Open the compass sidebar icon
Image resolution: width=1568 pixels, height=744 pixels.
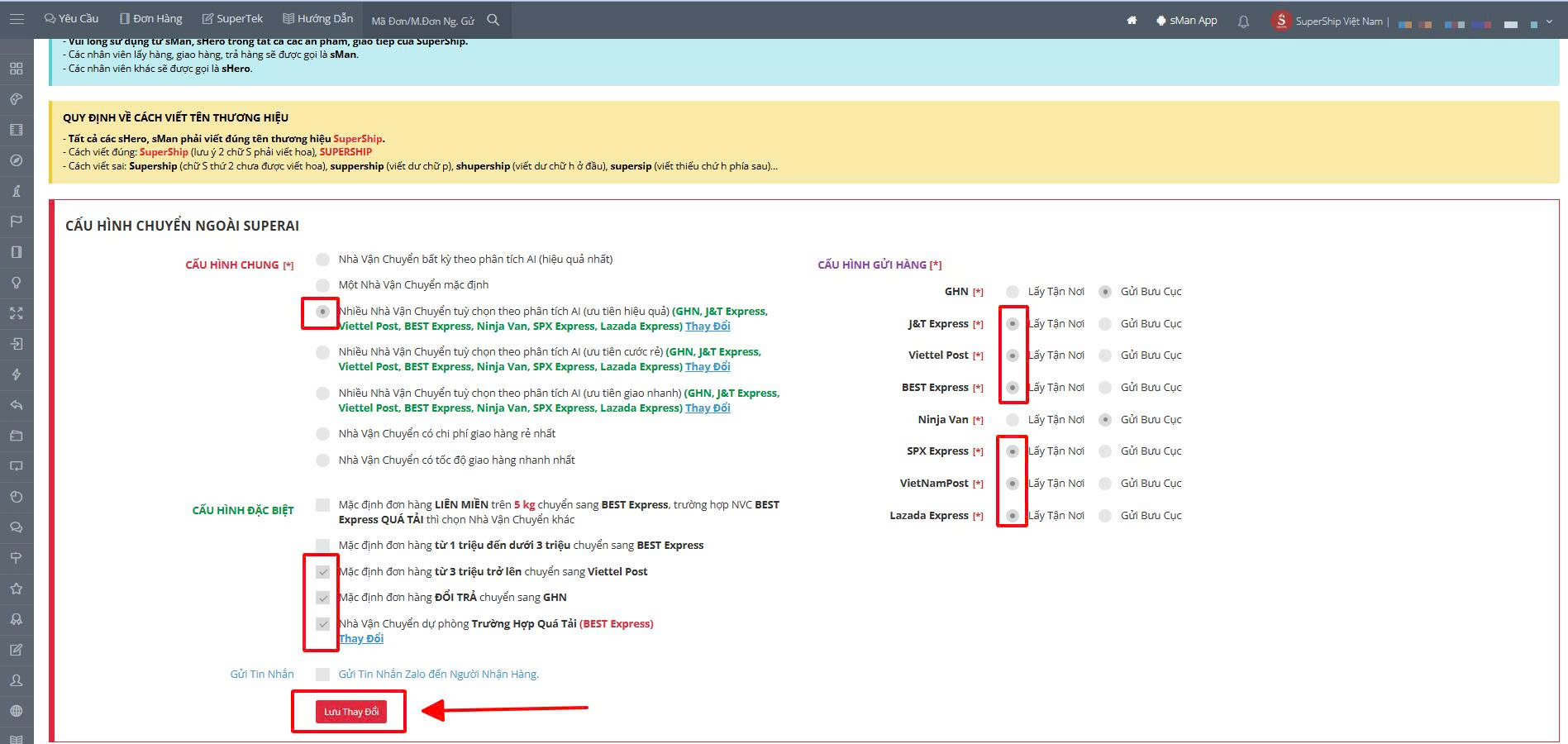pyautogui.click(x=17, y=160)
